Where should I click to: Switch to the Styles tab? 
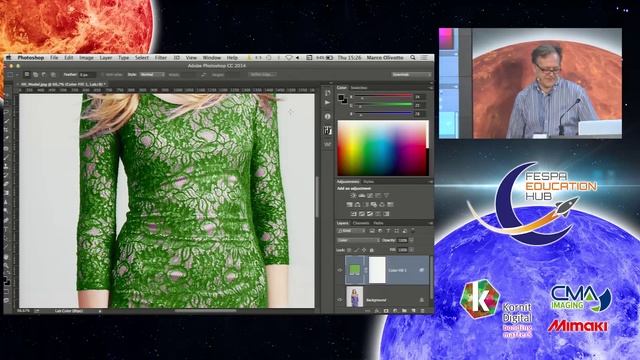(x=369, y=182)
